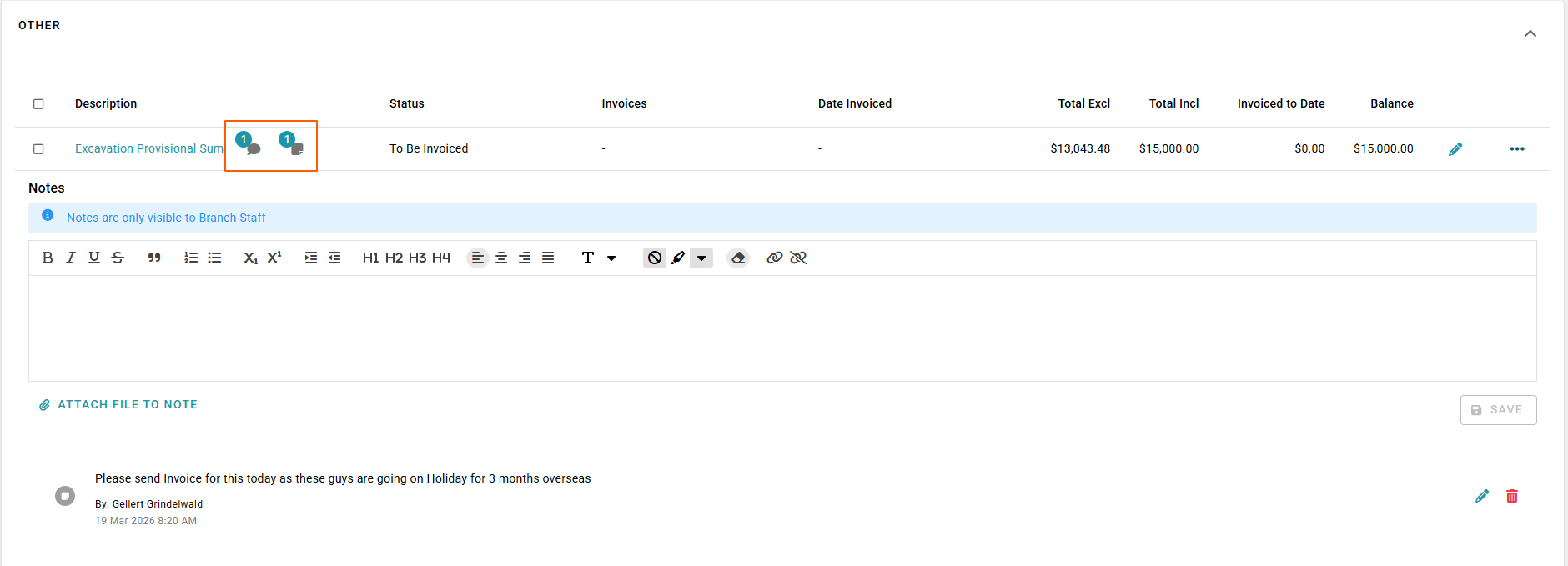Insert a block quote

pos(154,258)
